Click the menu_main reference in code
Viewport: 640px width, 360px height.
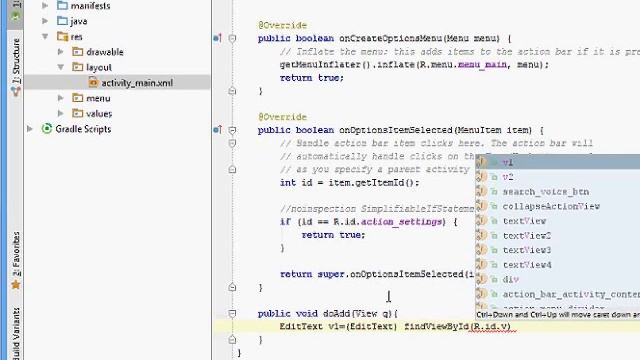(x=482, y=65)
